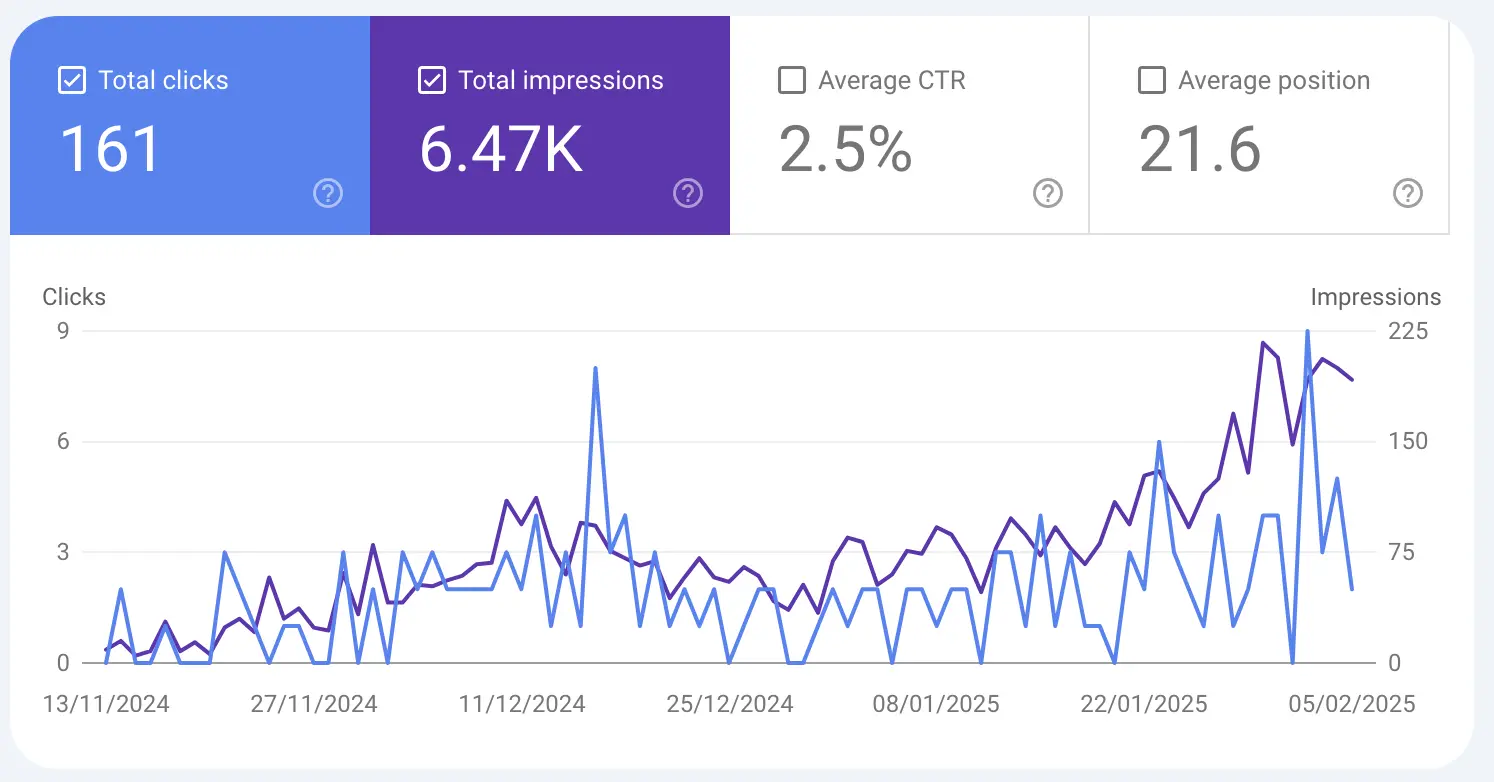Click the 13/11/2024 date label

(x=106, y=704)
